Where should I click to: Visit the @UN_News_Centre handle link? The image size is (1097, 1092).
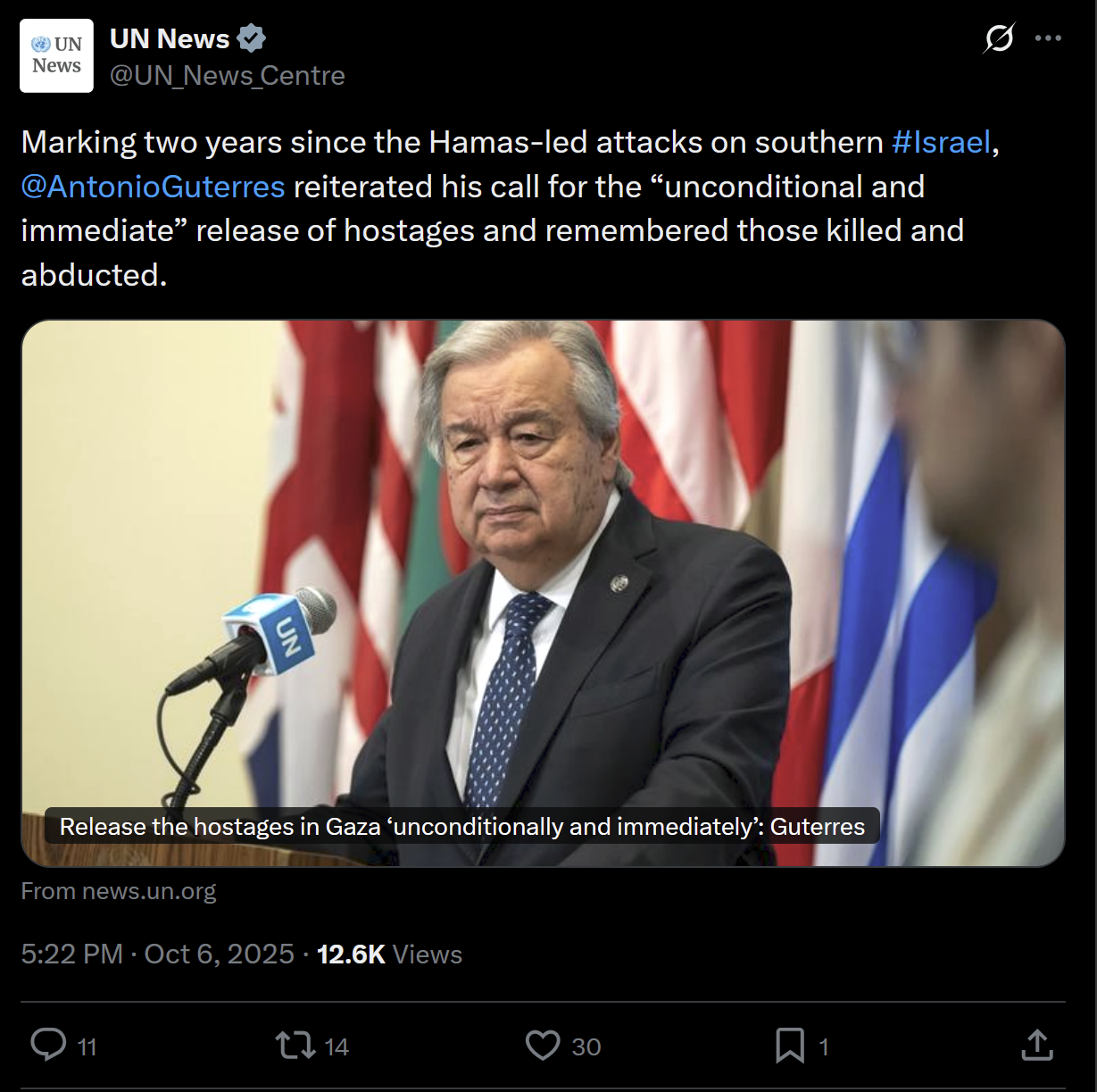click(227, 76)
